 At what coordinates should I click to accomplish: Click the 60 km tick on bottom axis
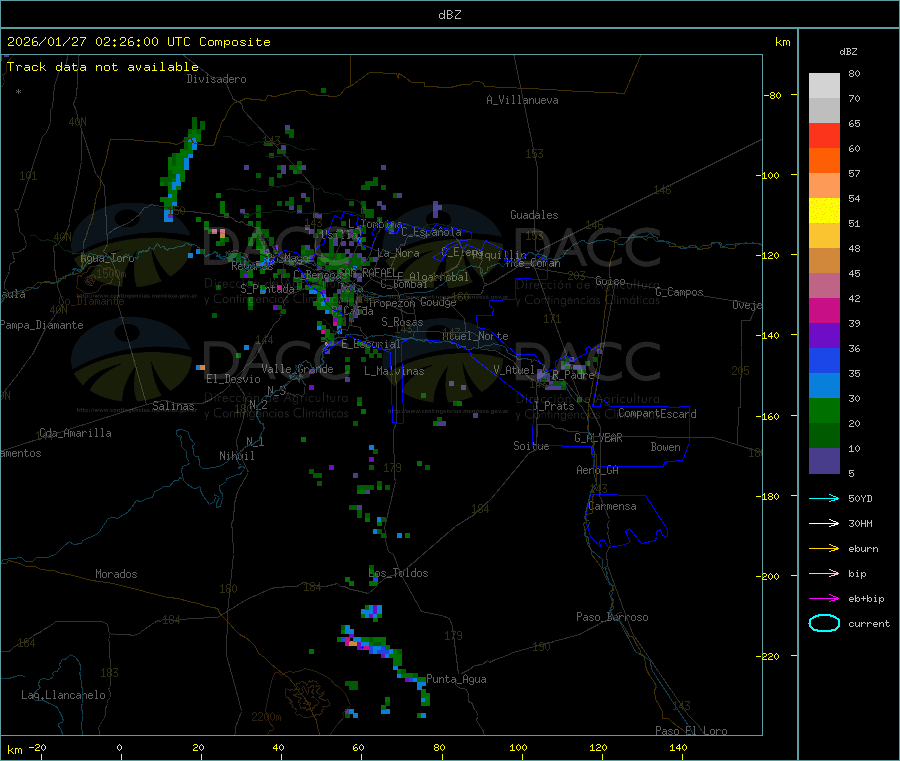point(359,748)
